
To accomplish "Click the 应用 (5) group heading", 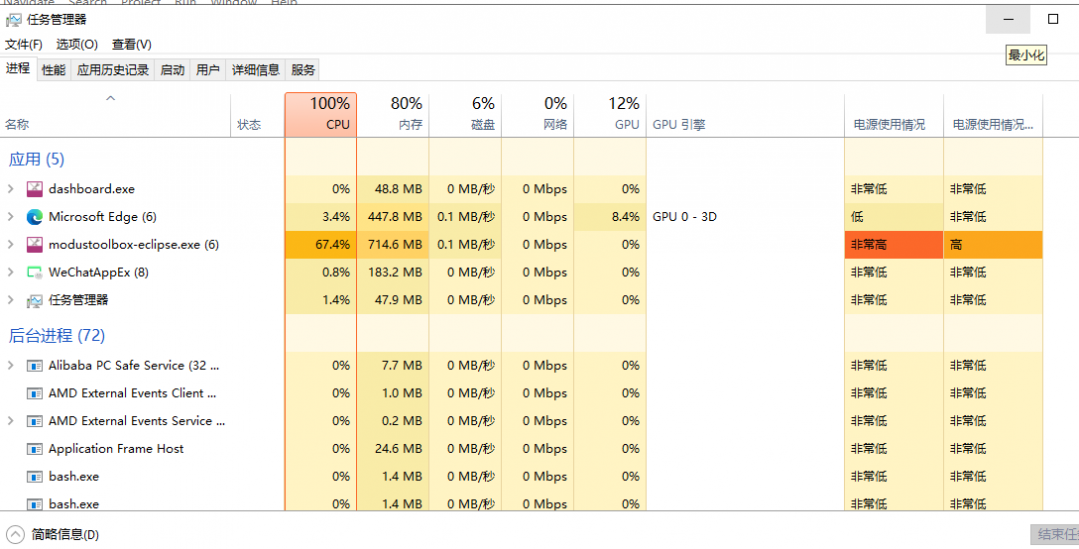I will coord(36,160).
